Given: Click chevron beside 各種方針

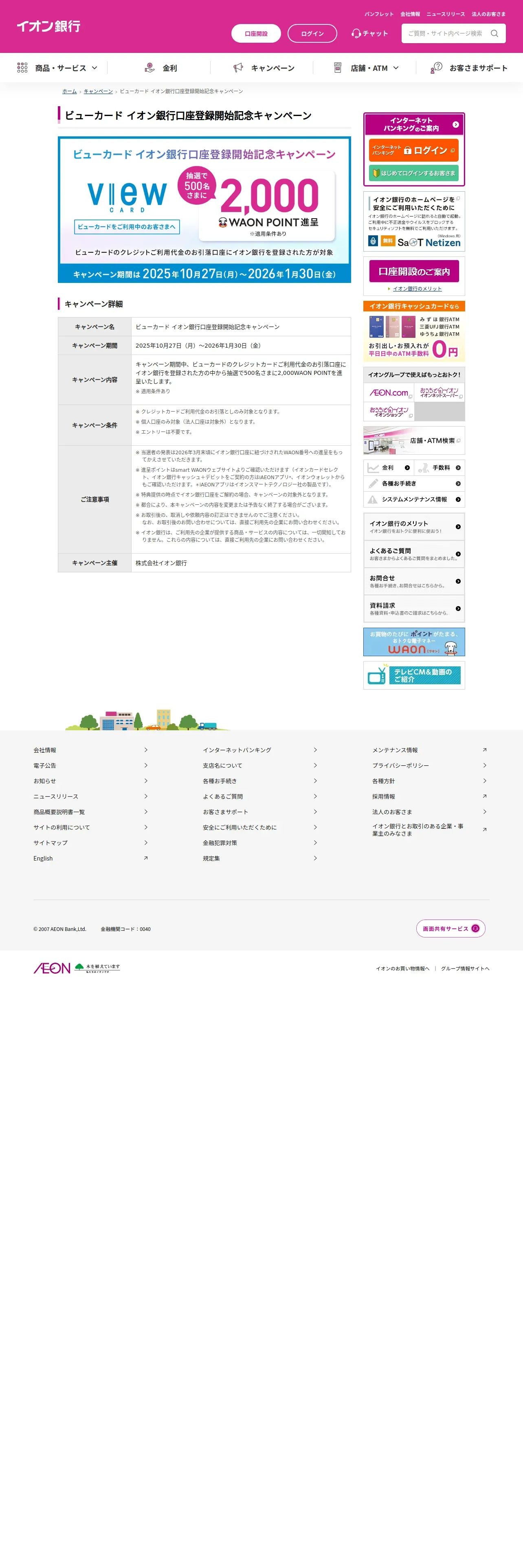Looking at the screenshot, I should (x=485, y=781).
